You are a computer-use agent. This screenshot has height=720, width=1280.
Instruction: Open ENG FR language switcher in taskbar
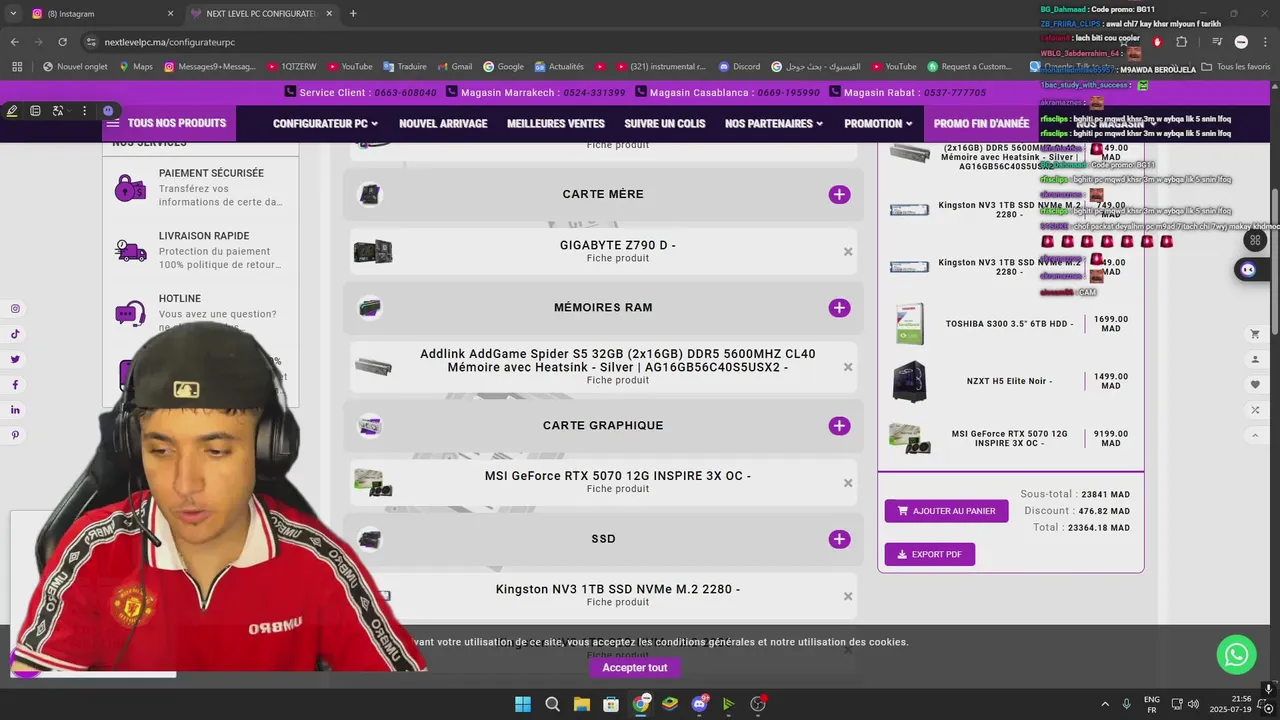pos(1152,704)
